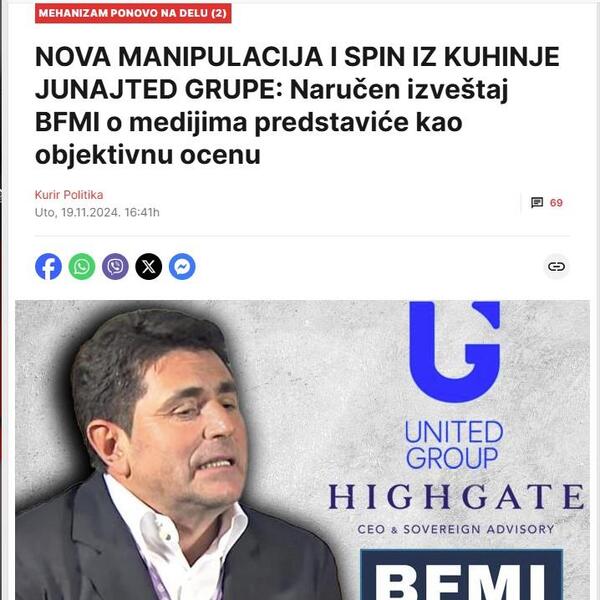
Task: Copy the article link with chain icon
Action: point(556,266)
